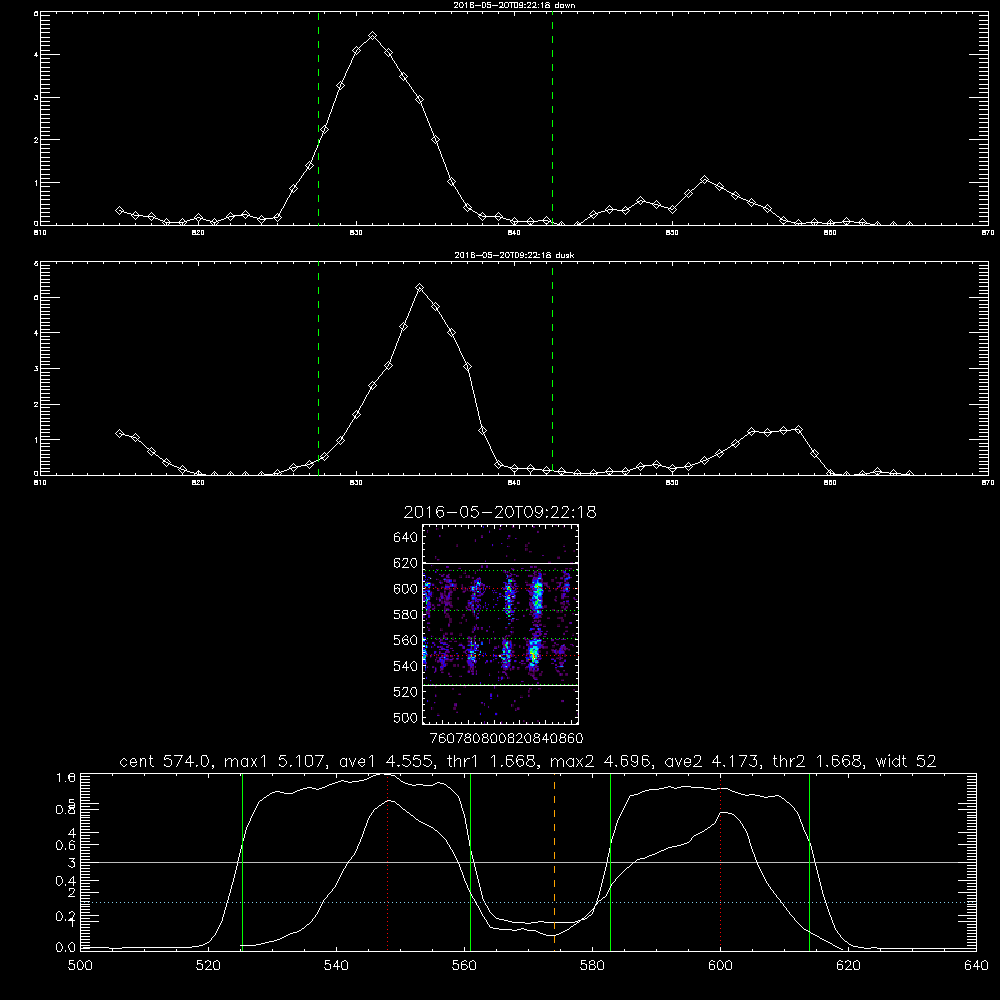Click the '830' x-axis label under the dawn plot

pyautogui.click(x=356, y=233)
